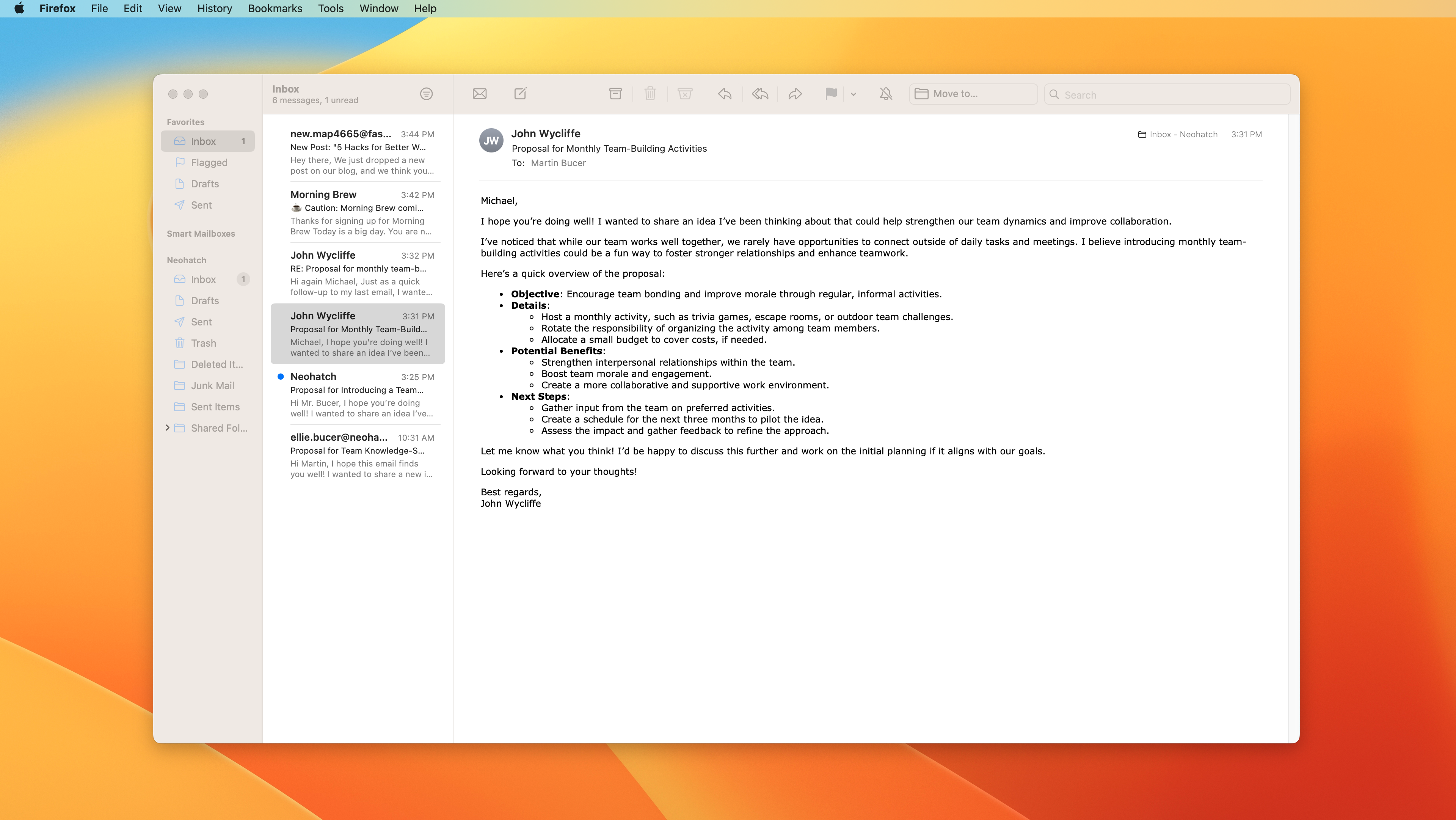Click the Smart Mailboxes section header
The height and width of the screenshot is (820, 1456).
pyautogui.click(x=201, y=234)
